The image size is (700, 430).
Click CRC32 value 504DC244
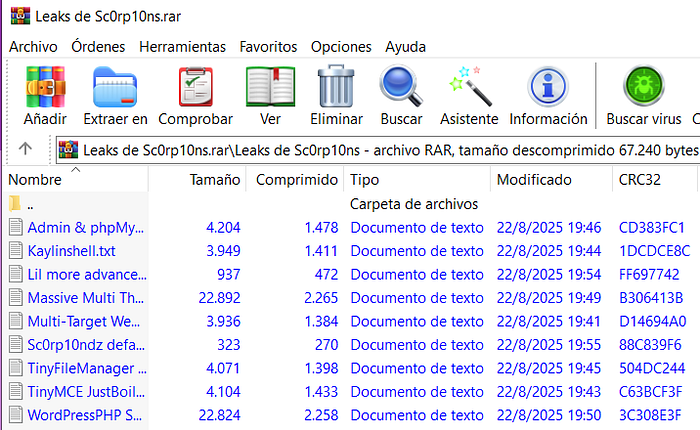(652, 368)
